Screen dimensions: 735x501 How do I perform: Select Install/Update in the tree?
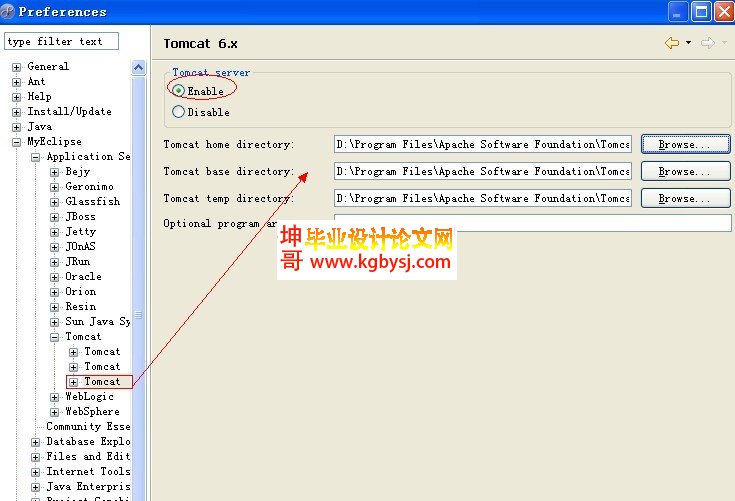[x=69, y=111]
